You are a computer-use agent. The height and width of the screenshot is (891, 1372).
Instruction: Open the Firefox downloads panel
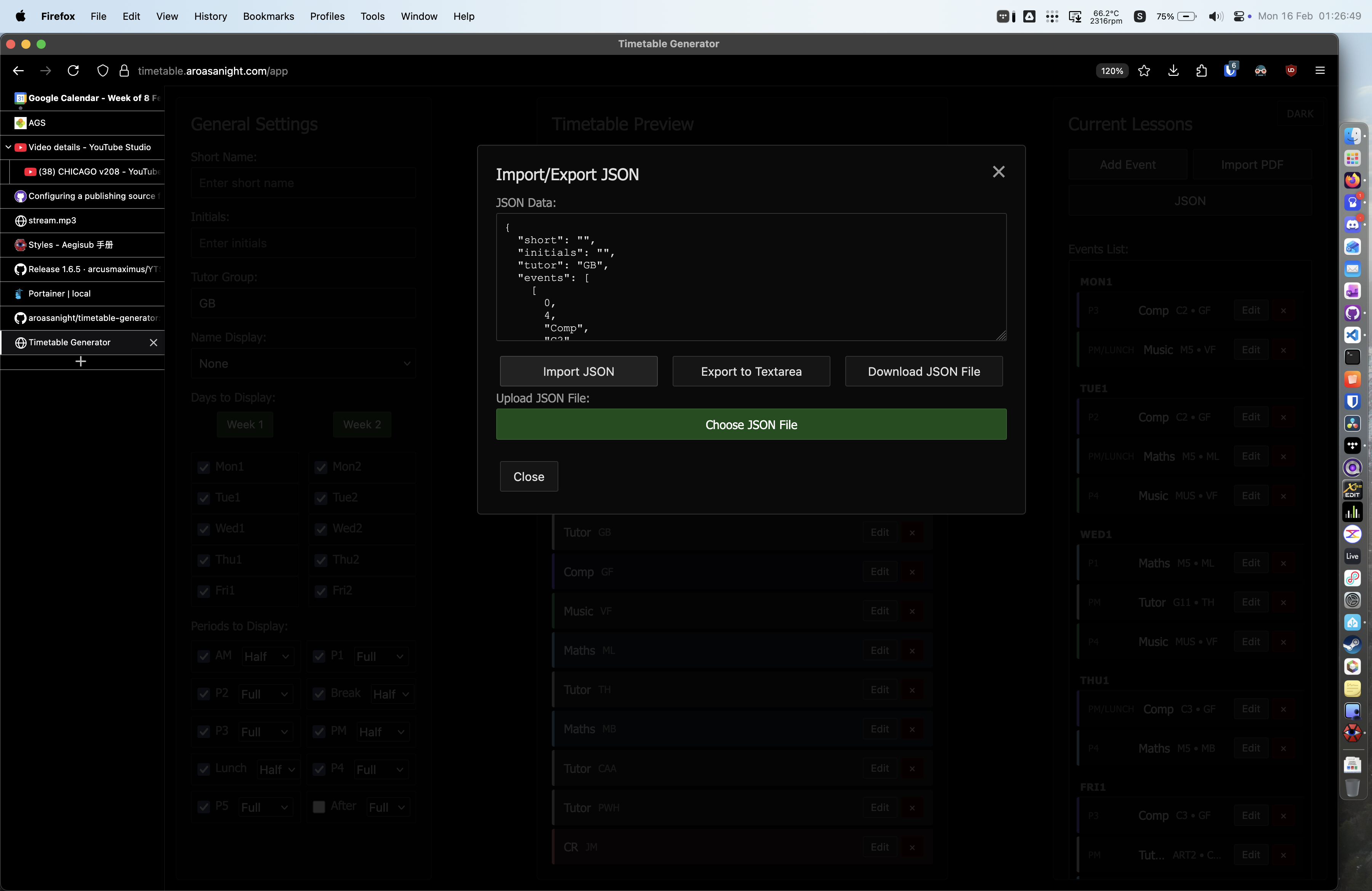tap(1173, 71)
